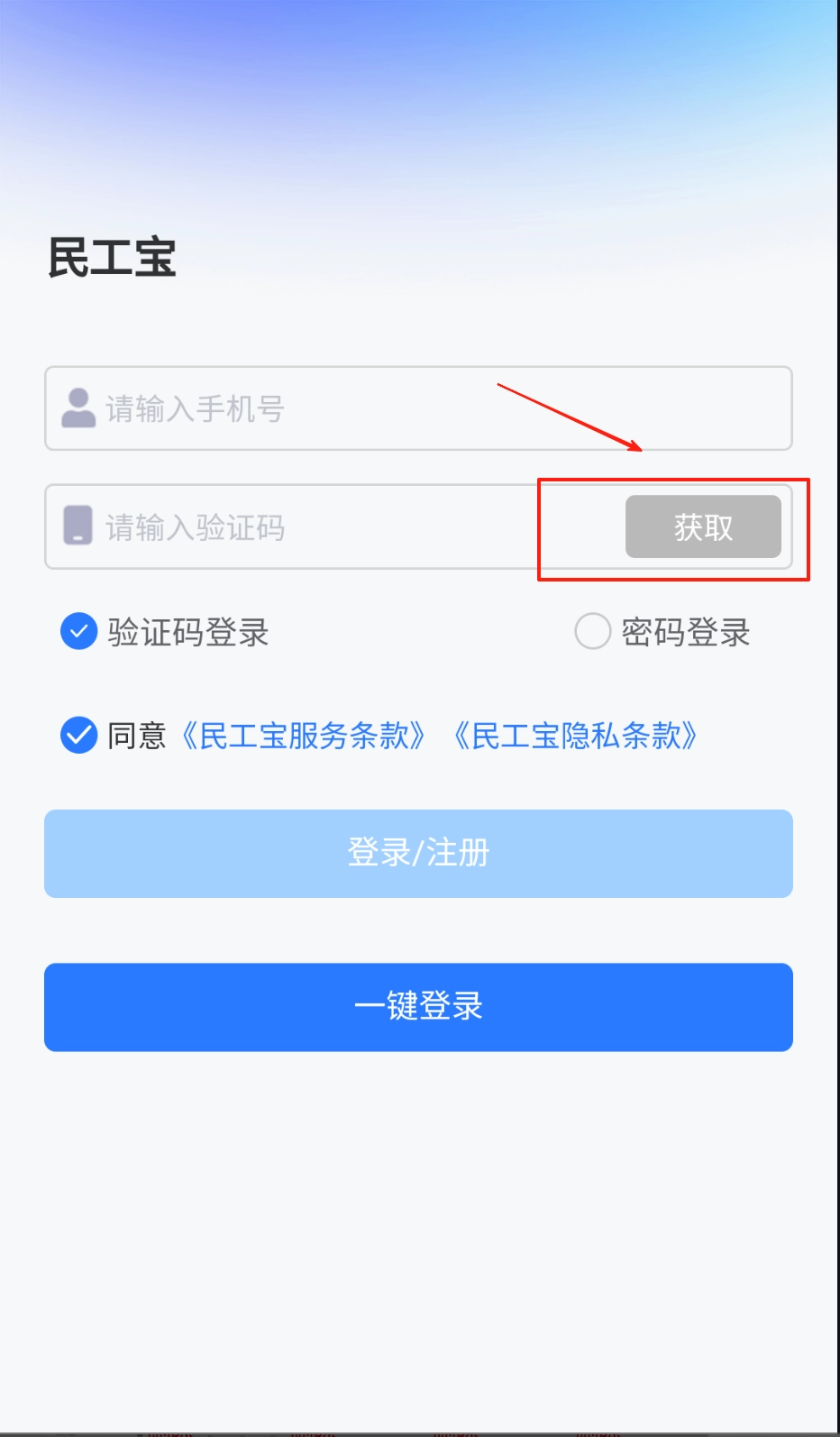Select the 密码登录 empty radio circle
This screenshot has width=840, height=1437.
point(592,631)
